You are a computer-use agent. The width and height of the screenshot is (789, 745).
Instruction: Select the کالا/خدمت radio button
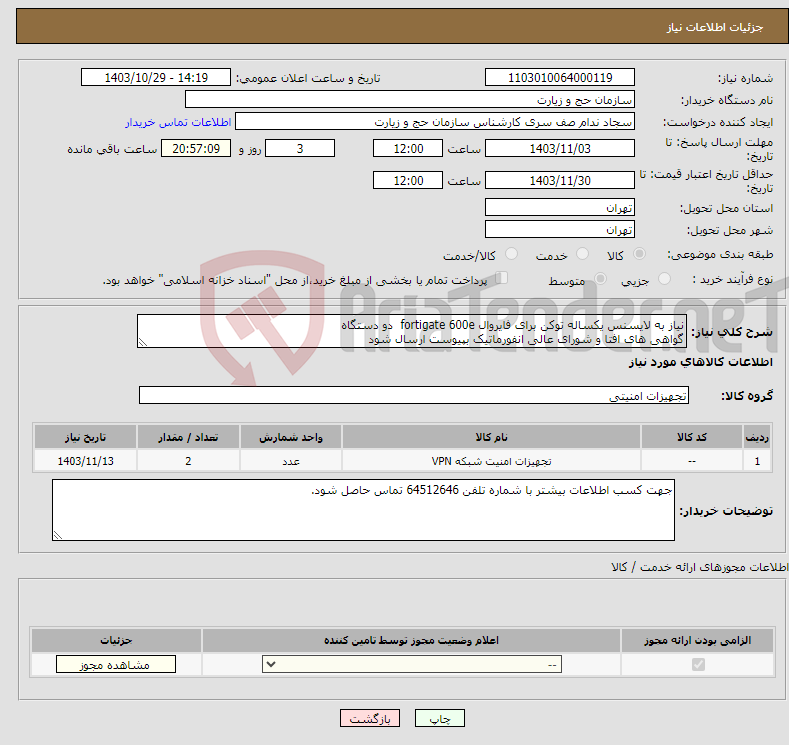coord(511,254)
